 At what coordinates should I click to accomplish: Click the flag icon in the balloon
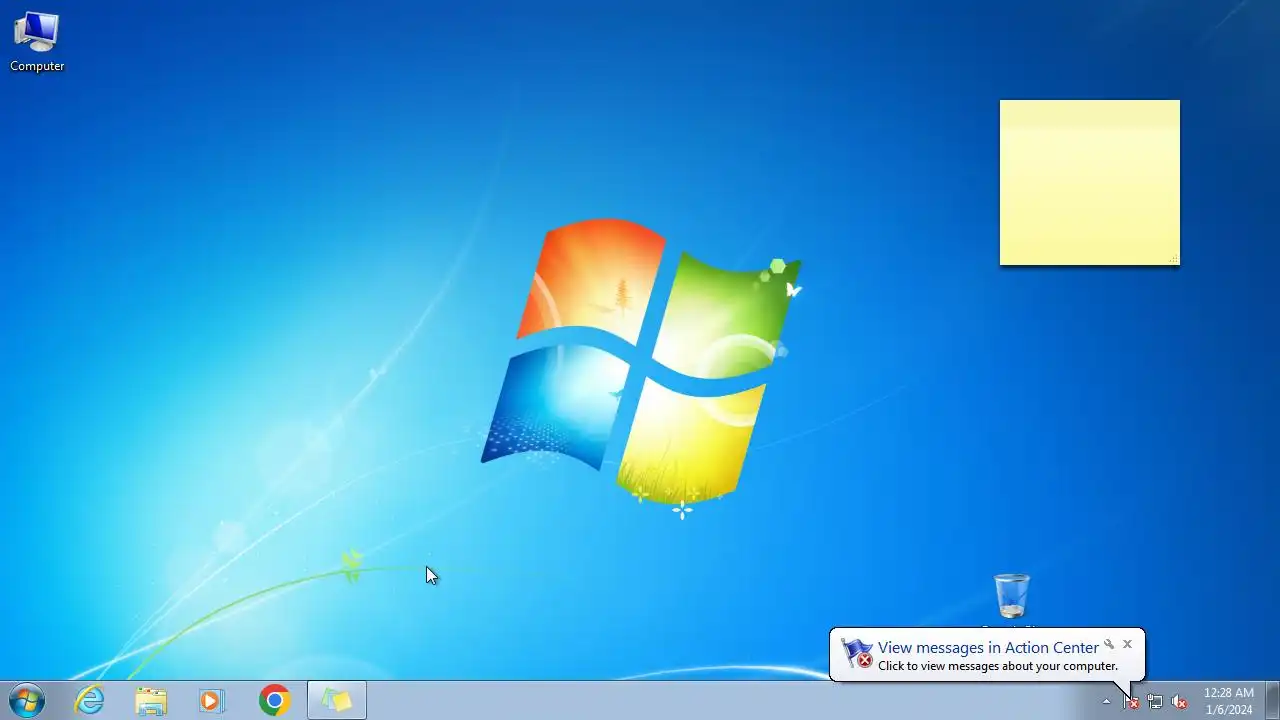[857, 653]
